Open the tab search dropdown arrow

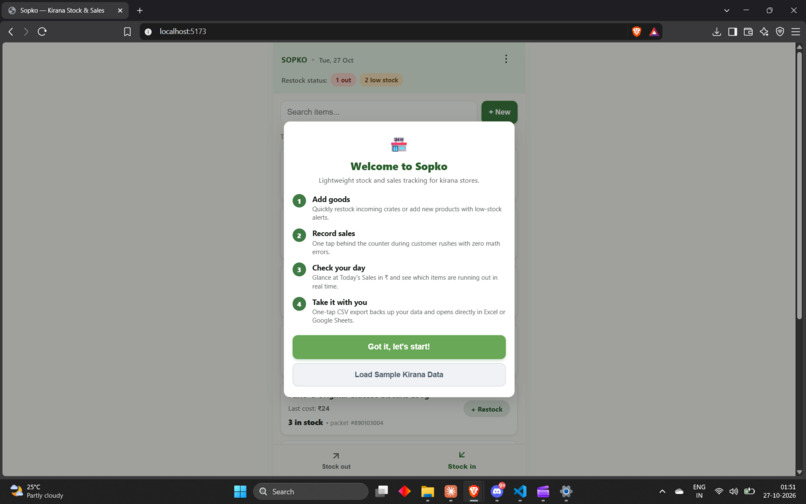(726, 10)
